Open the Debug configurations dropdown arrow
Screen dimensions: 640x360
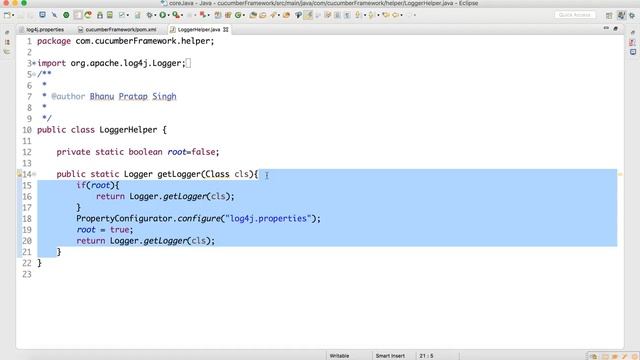(155, 16)
